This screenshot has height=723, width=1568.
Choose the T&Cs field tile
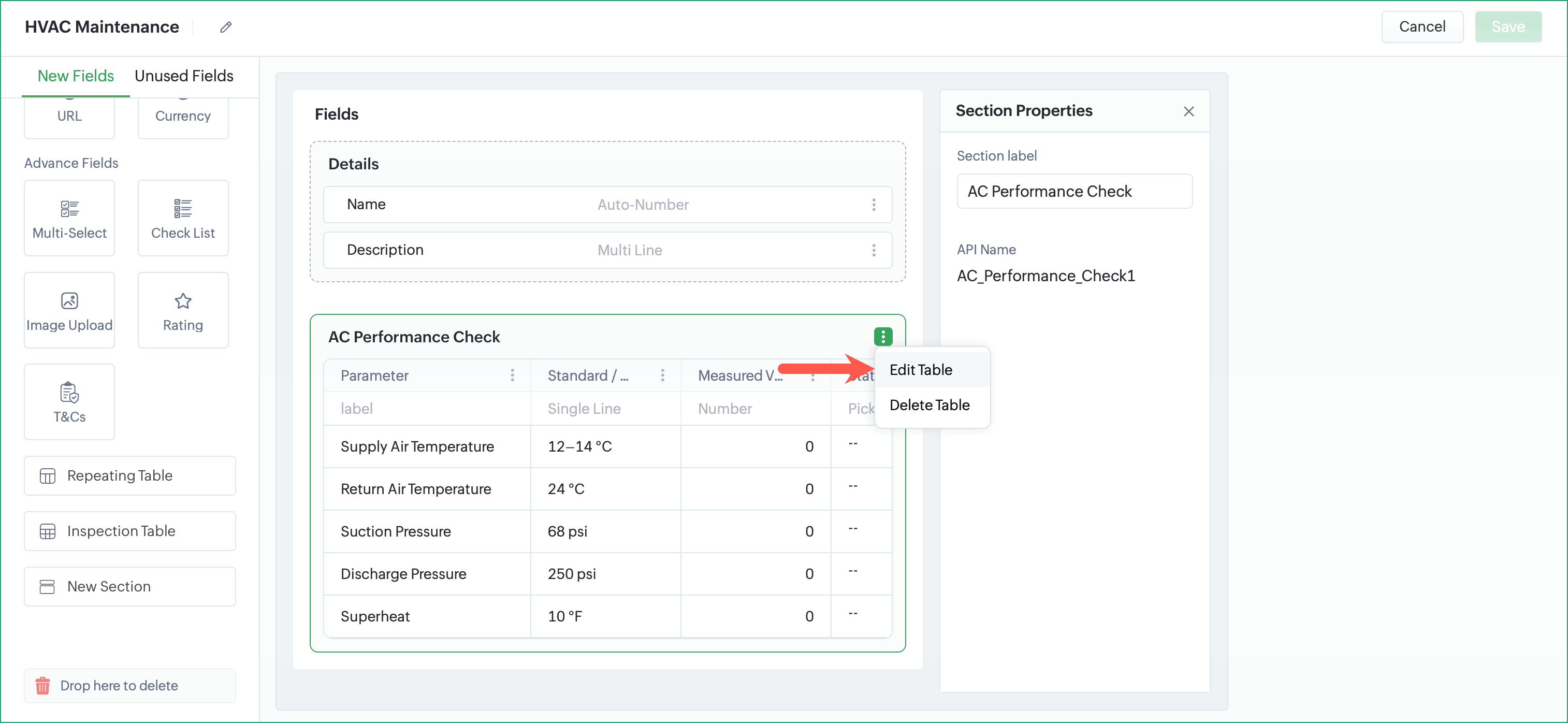click(x=69, y=402)
